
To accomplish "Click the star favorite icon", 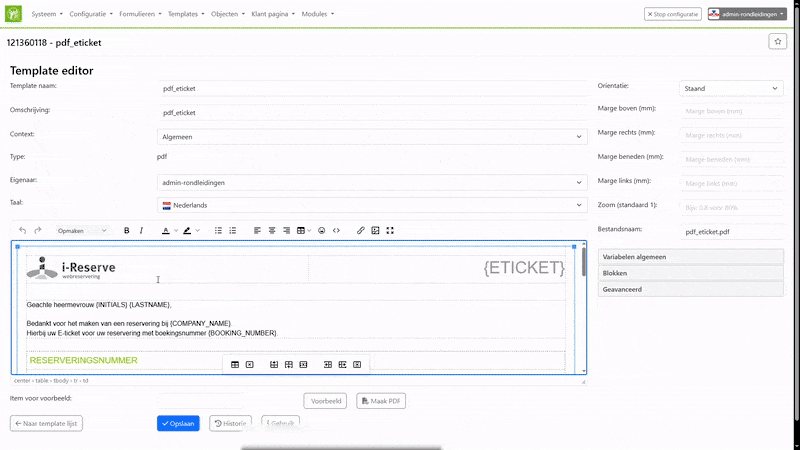I will [x=777, y=41].
